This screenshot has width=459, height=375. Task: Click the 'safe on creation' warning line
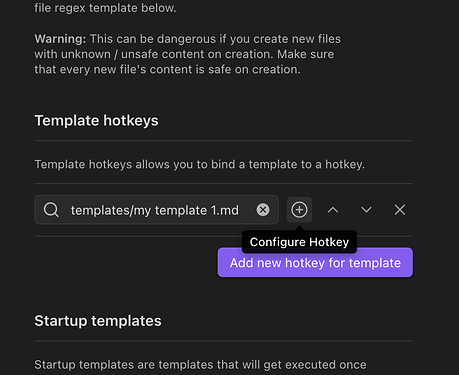point(167,69)
